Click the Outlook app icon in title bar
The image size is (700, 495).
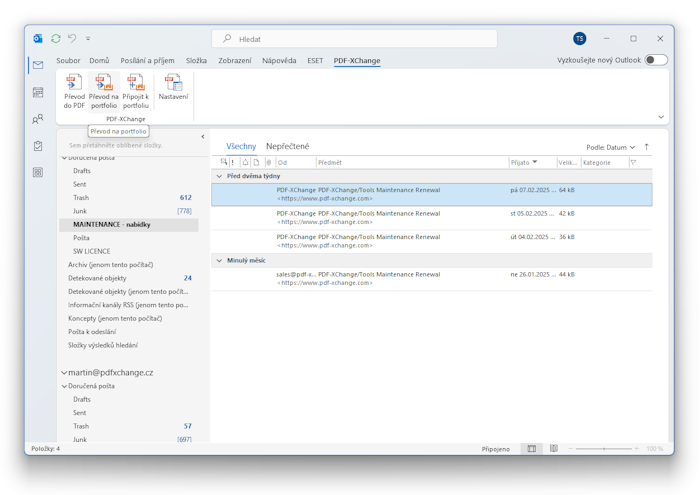tap(38, 39)
